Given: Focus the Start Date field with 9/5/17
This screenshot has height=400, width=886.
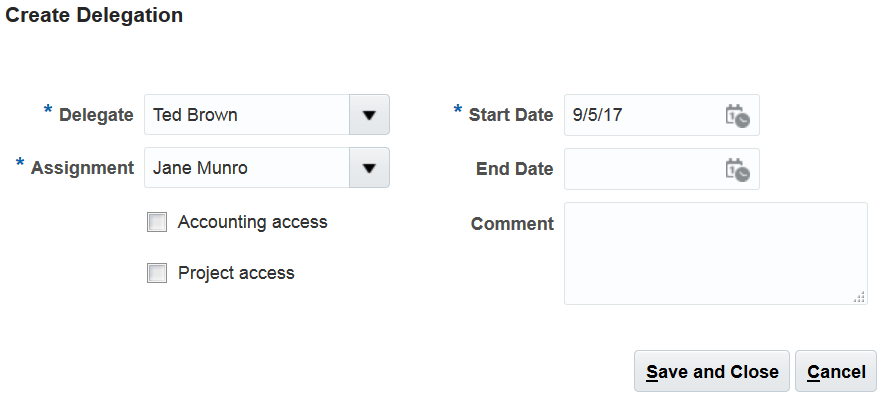Looking at the screenshot, I should tap(642, 115).
